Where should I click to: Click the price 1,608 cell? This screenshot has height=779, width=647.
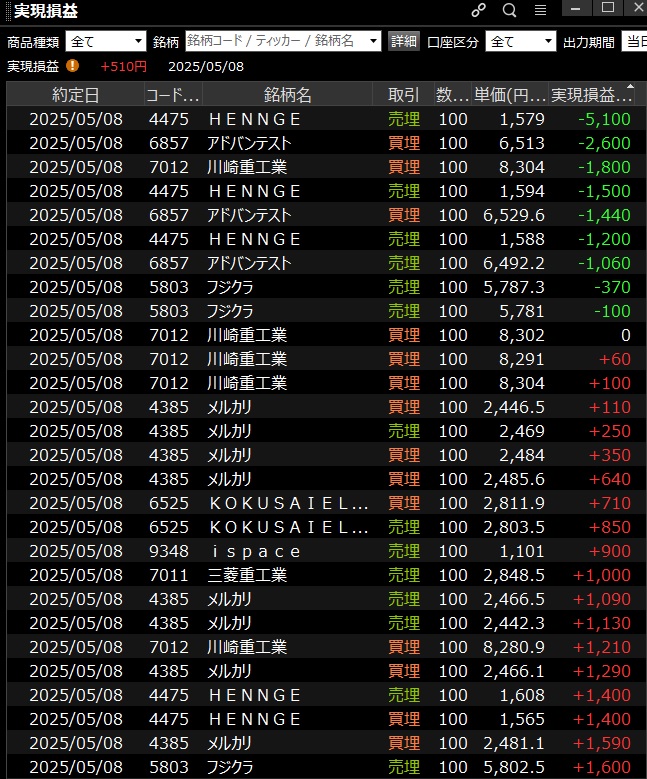click(x=522, y=695)
